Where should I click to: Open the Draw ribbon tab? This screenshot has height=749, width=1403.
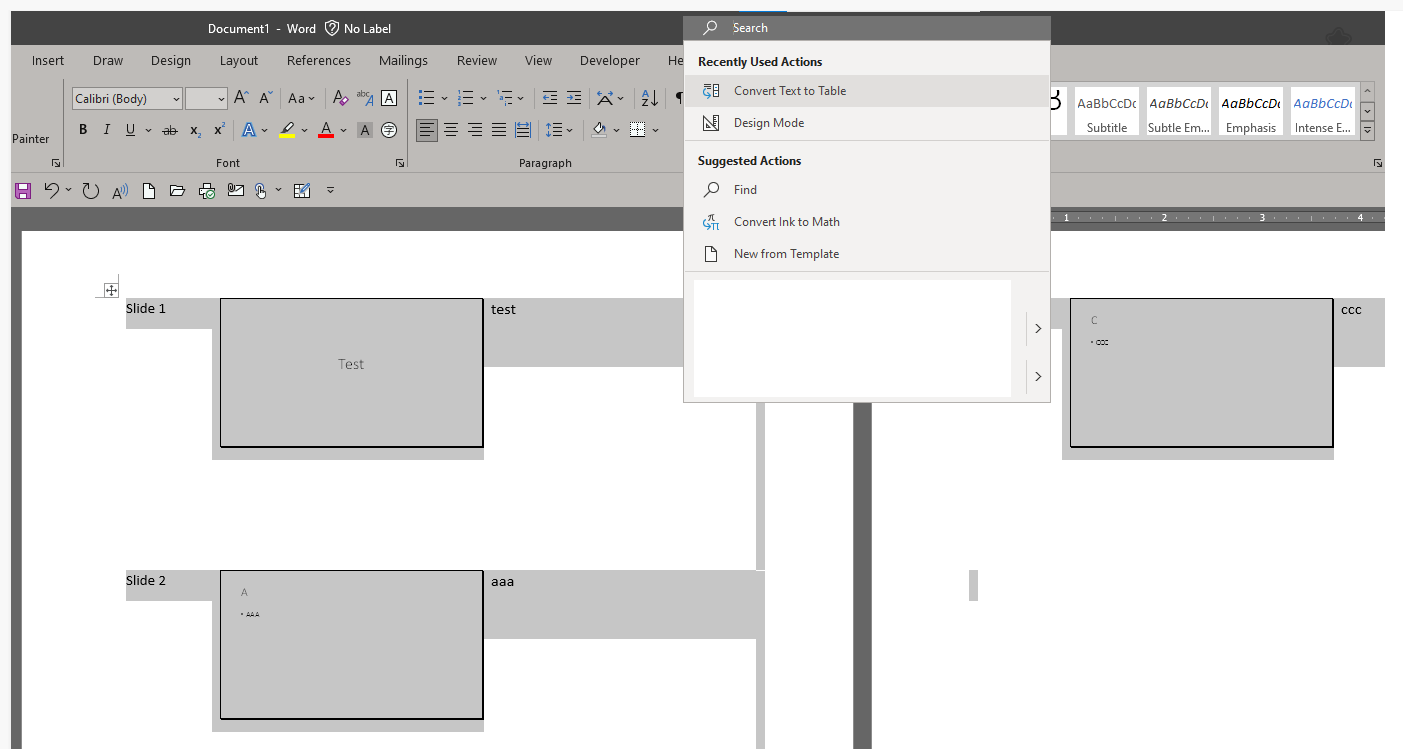(x=108, y=60)
